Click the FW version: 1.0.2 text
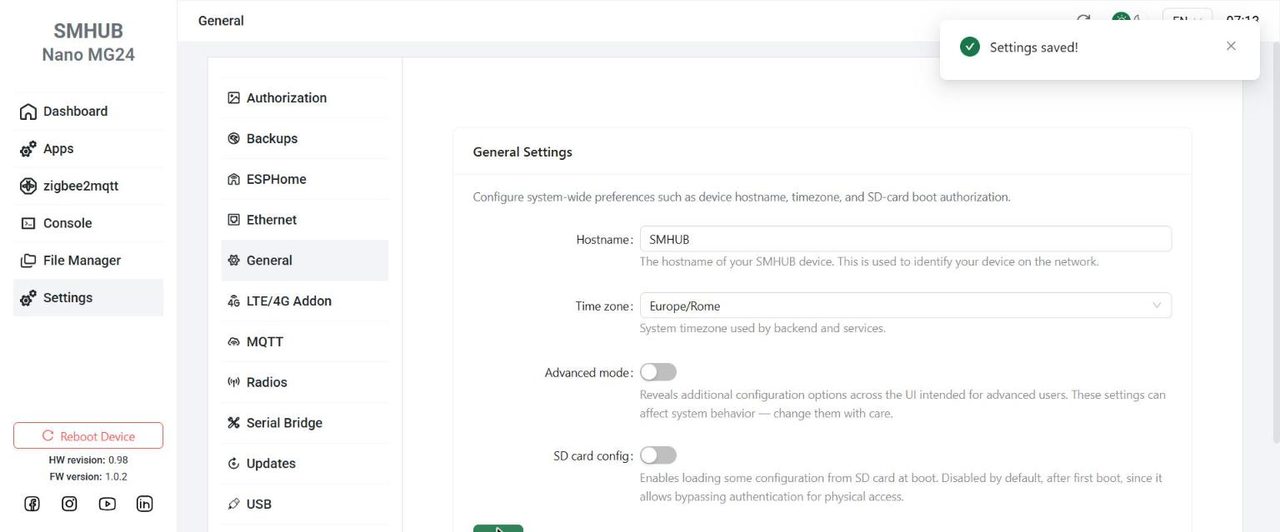The height and width of the screenshot is (532, 1280). [88, 477]
